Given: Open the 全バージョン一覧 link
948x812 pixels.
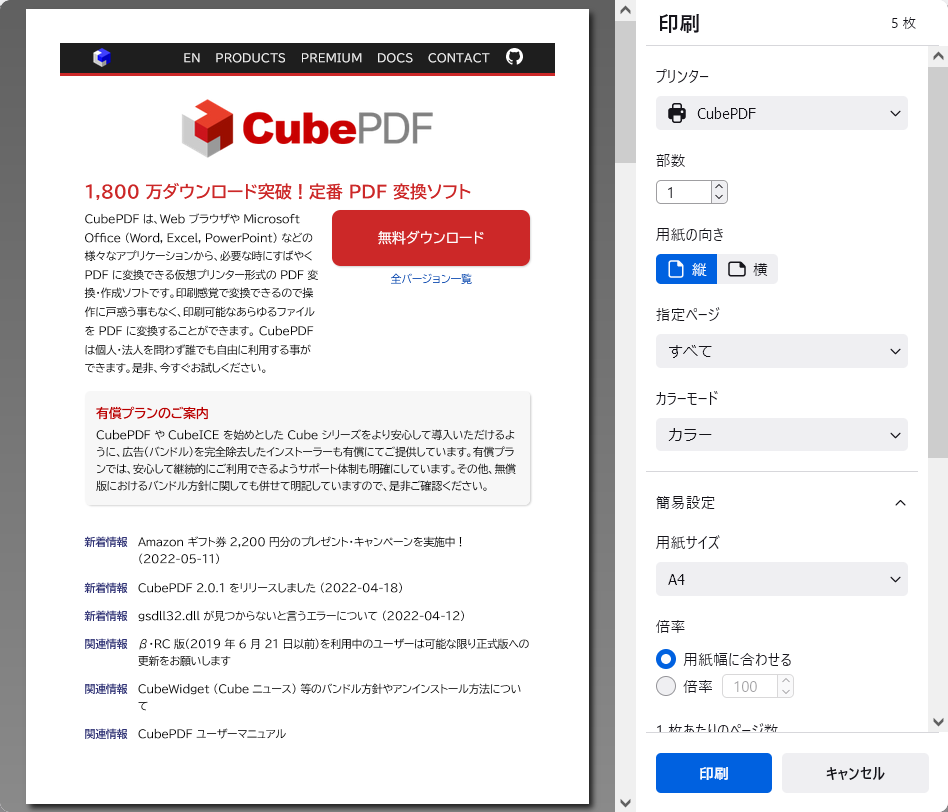Looking at the screenshot, I should 430,278.
